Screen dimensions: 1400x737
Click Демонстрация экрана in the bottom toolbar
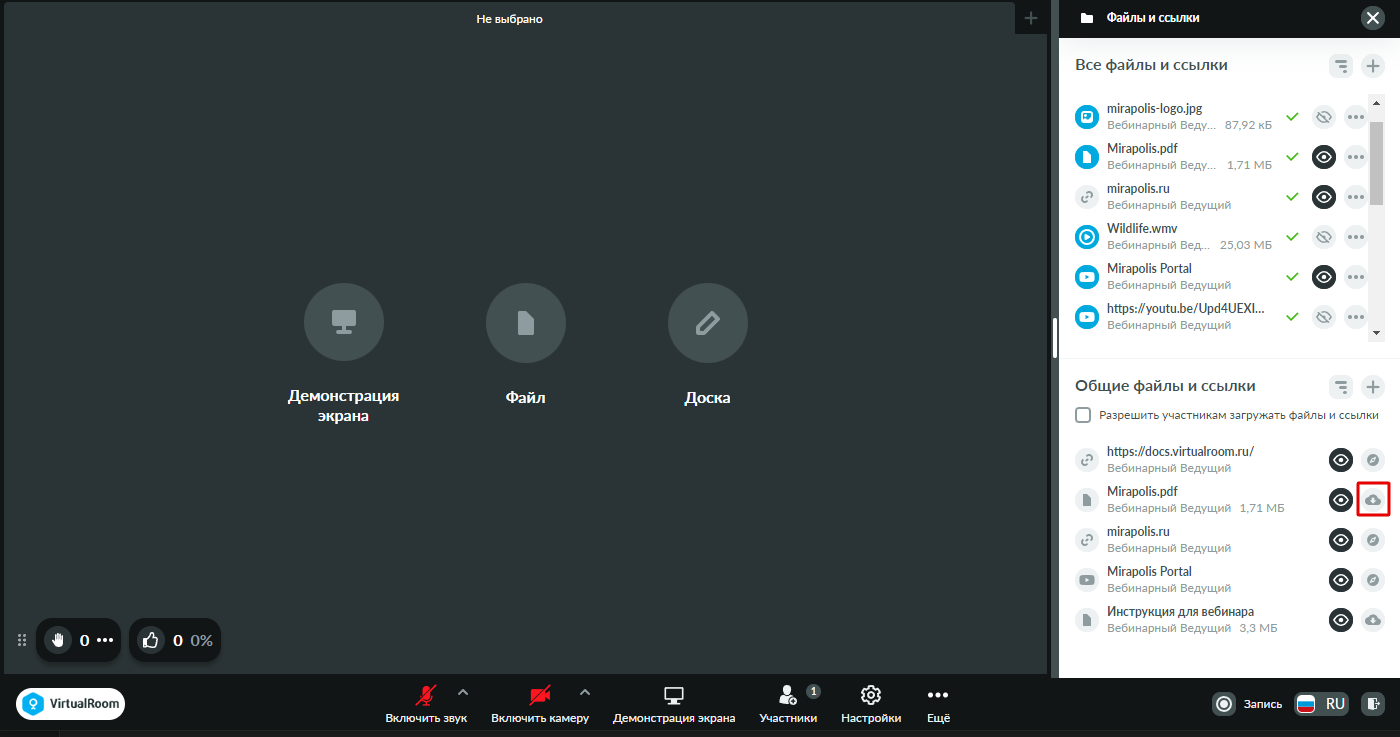pos(674,704)
